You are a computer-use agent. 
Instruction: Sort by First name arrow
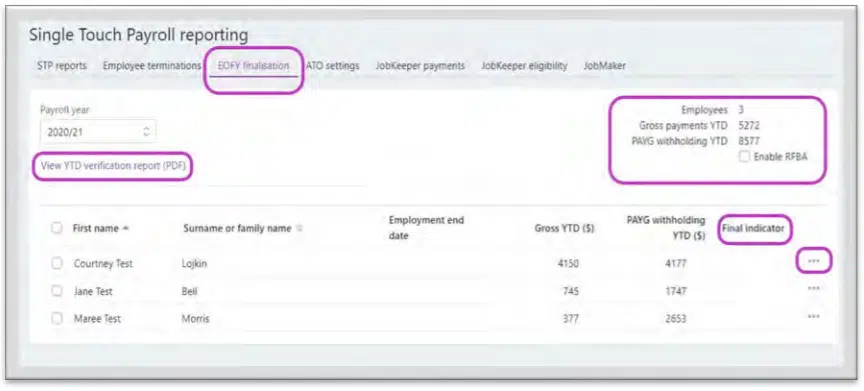pos(126,228)
